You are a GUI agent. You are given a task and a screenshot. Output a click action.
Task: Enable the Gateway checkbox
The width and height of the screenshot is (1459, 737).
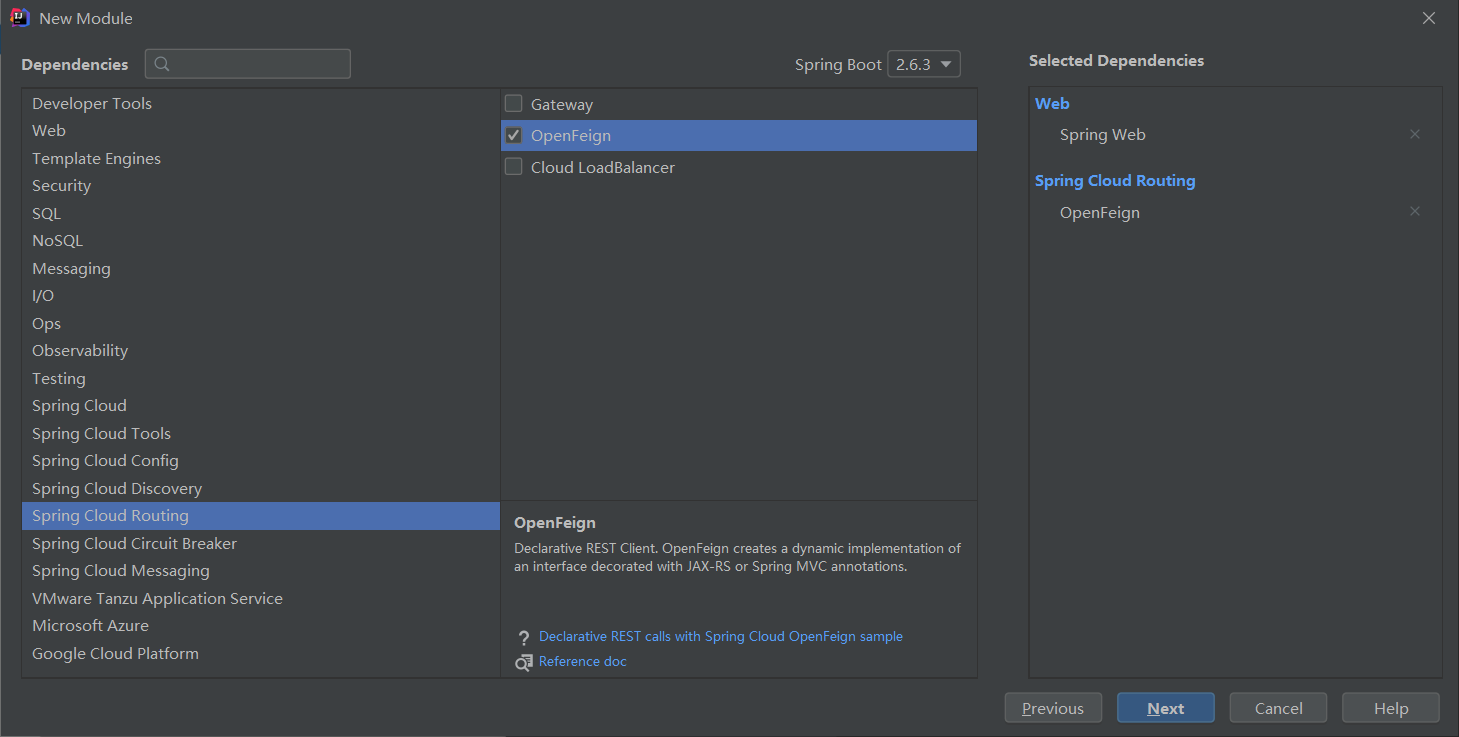(x=514, y=104)
